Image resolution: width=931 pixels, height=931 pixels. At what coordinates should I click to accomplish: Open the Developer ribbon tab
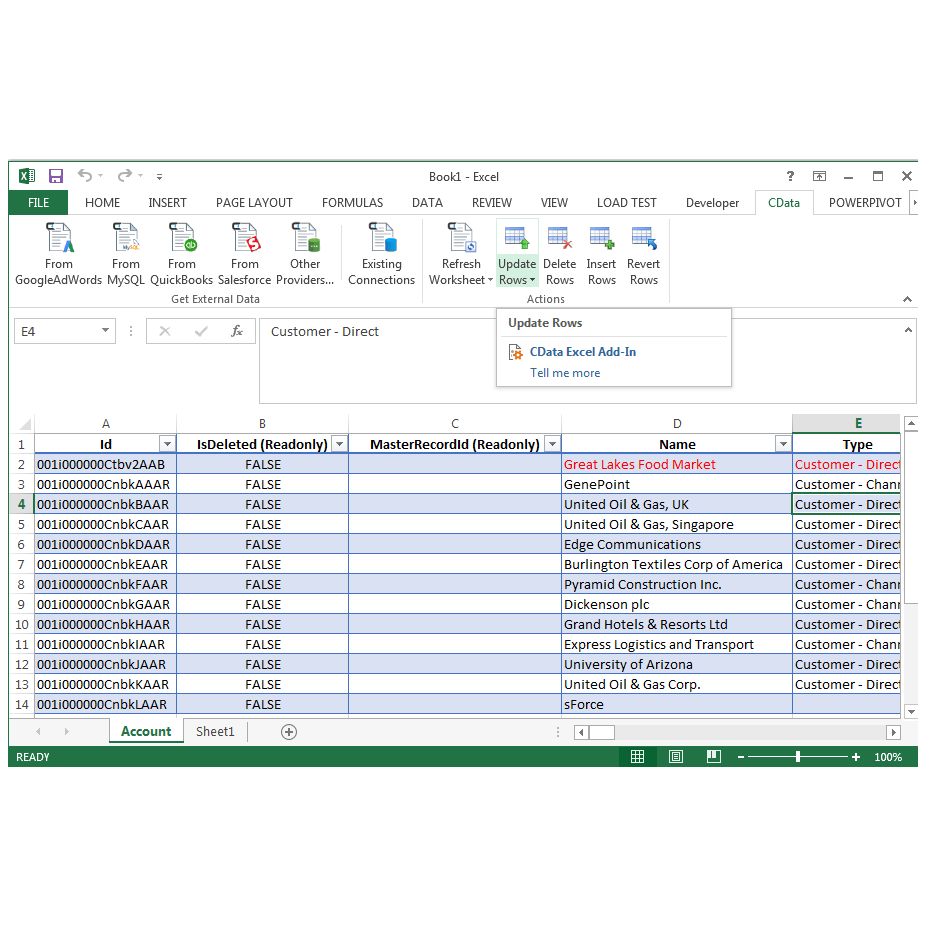click(x=711, y=202)
